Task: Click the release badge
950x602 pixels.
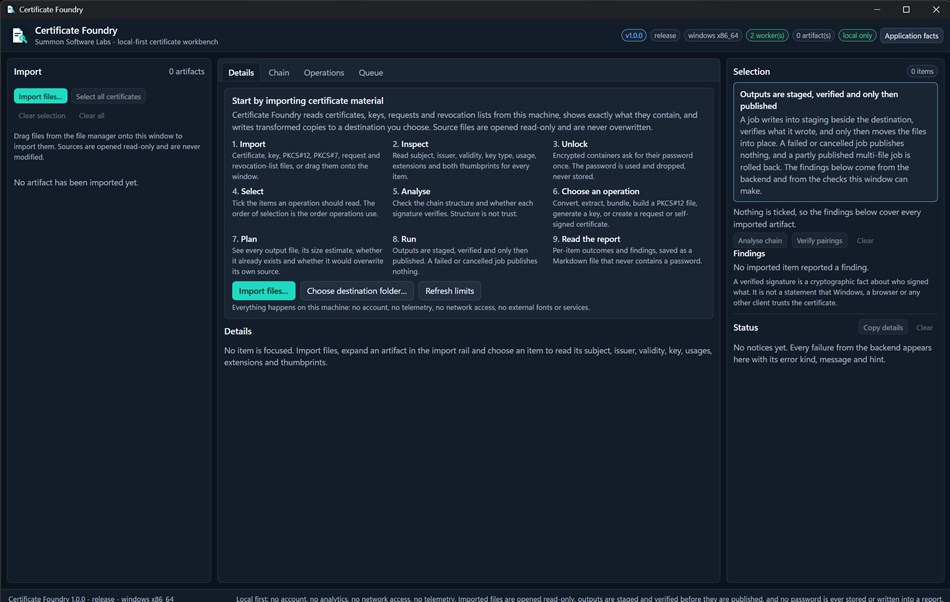Action: click(x=665, y=36)
